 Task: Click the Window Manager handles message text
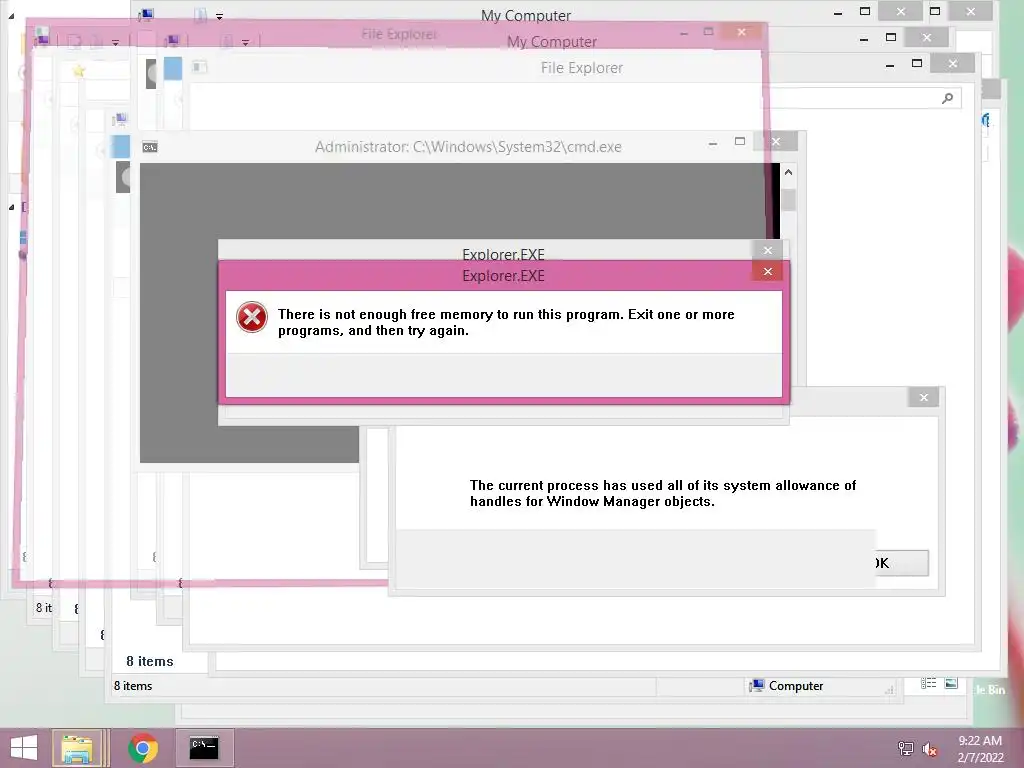(663, 493)
